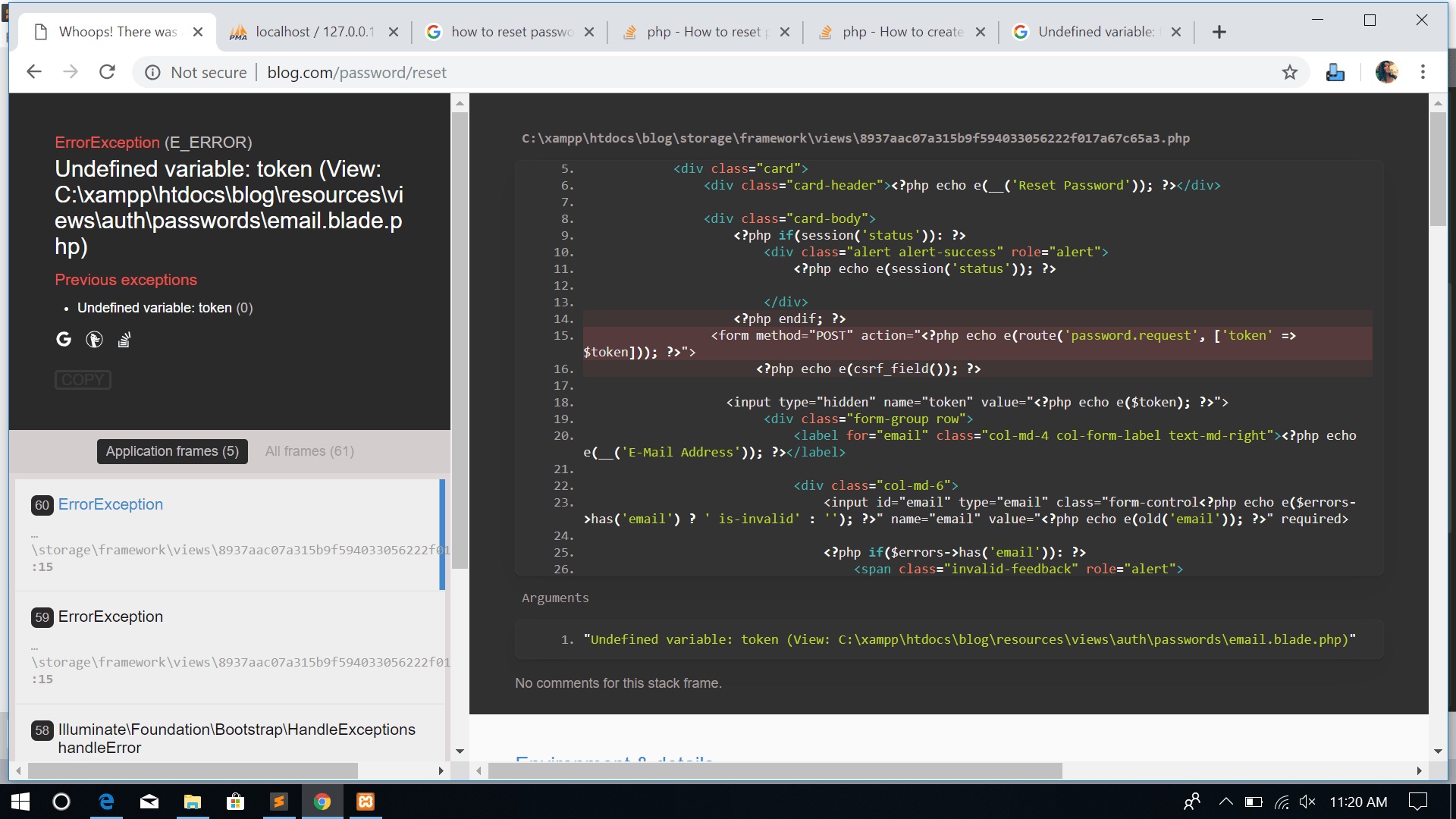Click the file path 8937aac07a...php
This screenshot has height=819, width=1456.
point(855,138)
